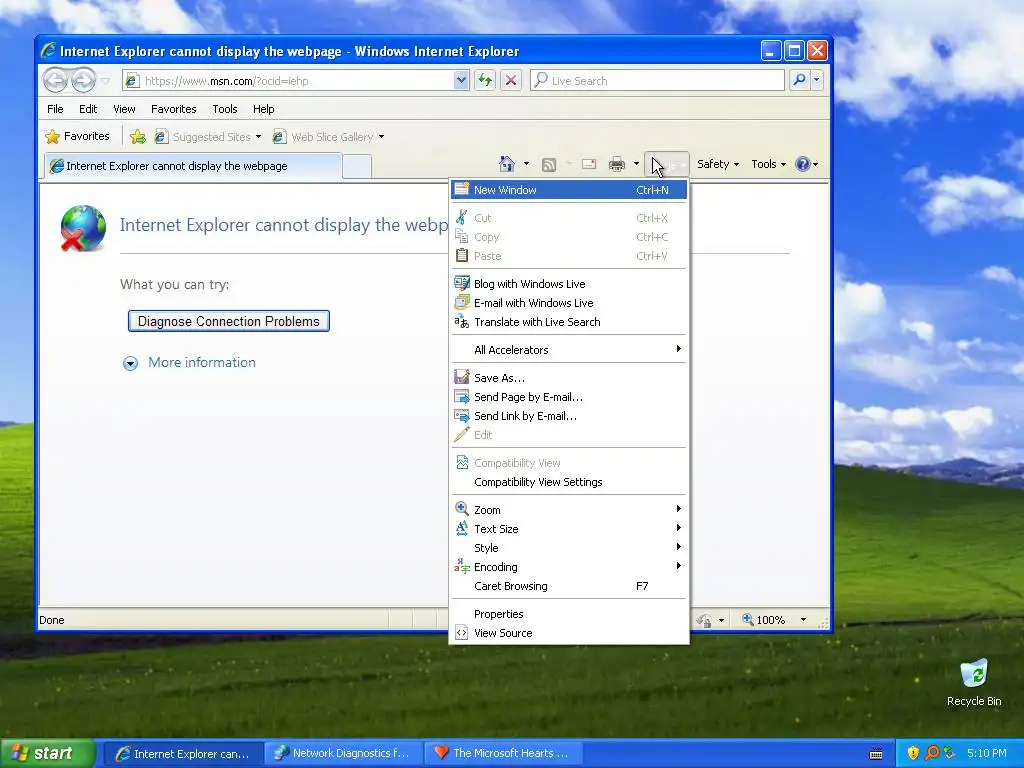Select E-mail with Windows Live
Screen dimensions: 1024x768
(x=569, y=303)
